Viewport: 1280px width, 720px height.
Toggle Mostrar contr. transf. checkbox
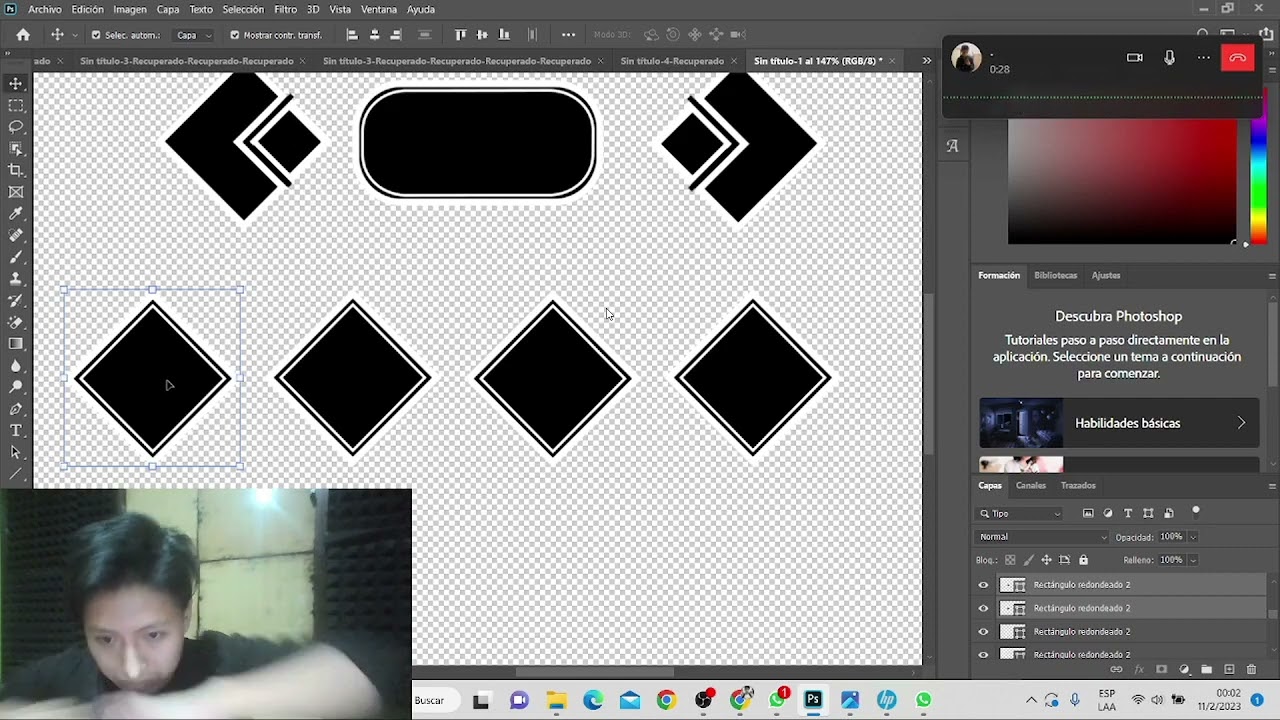pos(235,35)
